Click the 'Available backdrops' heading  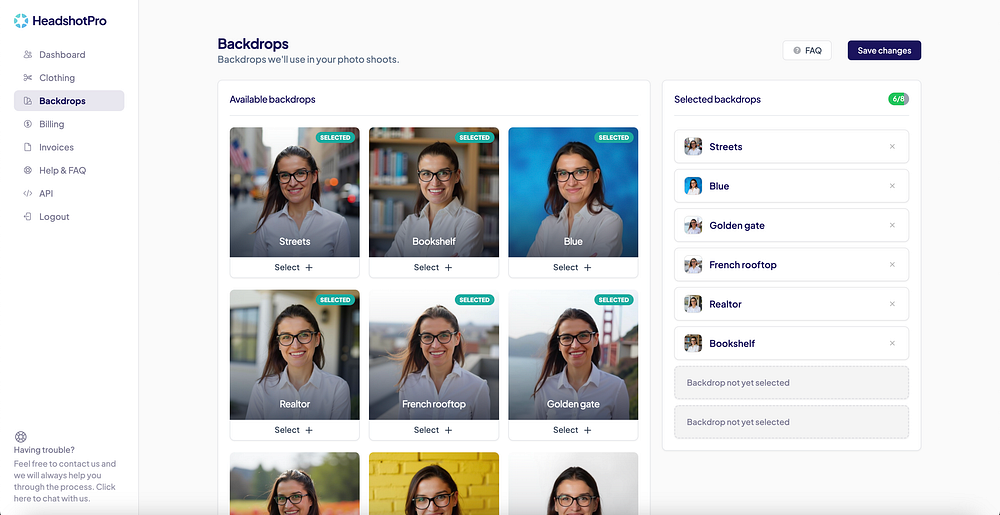click(x=272, y=99)
